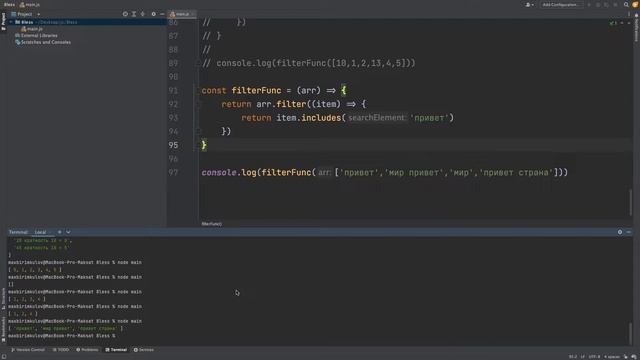Open the Structure vertical side tab

coord(3,298)
